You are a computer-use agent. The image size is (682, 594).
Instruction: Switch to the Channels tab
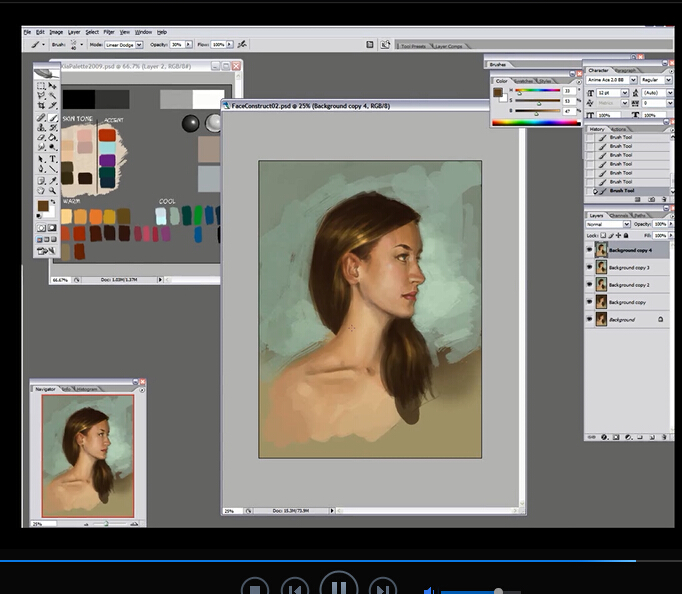[x=619, y=214]
